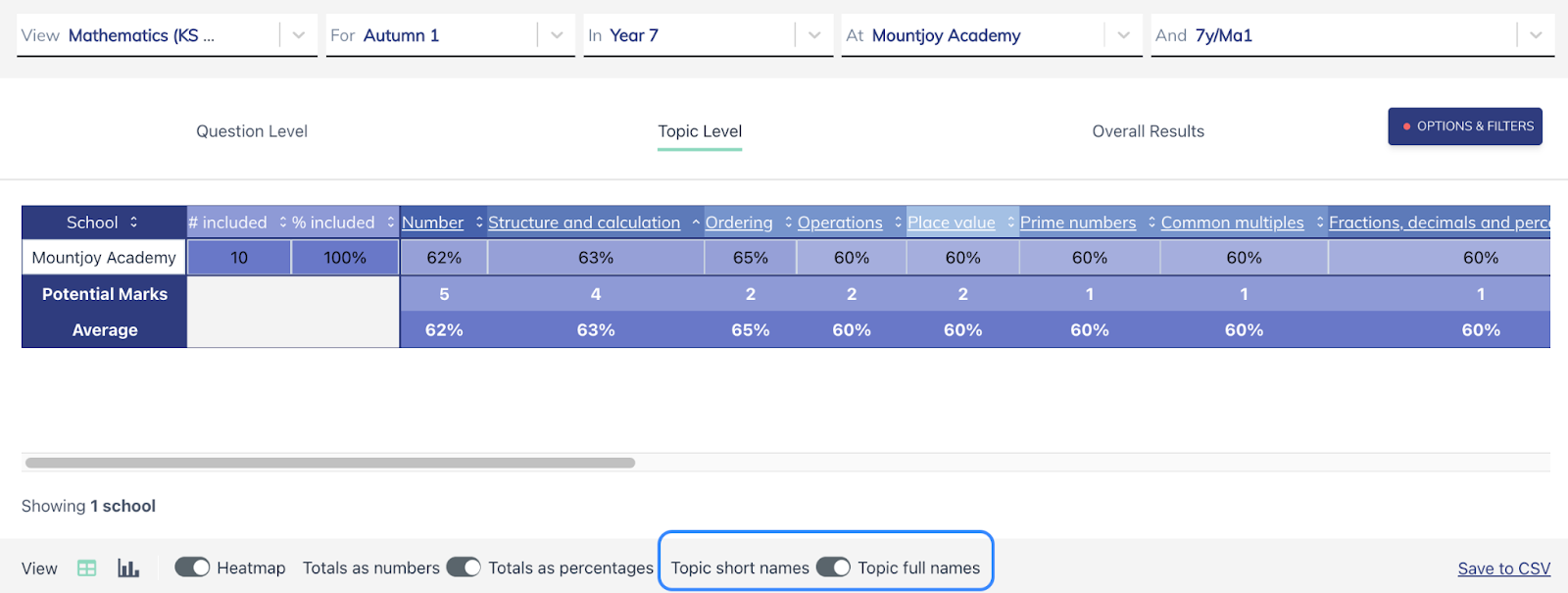Open the Overall Results tab
Viewport: 1568px width, 593px height.
(x=1148, y=131)
